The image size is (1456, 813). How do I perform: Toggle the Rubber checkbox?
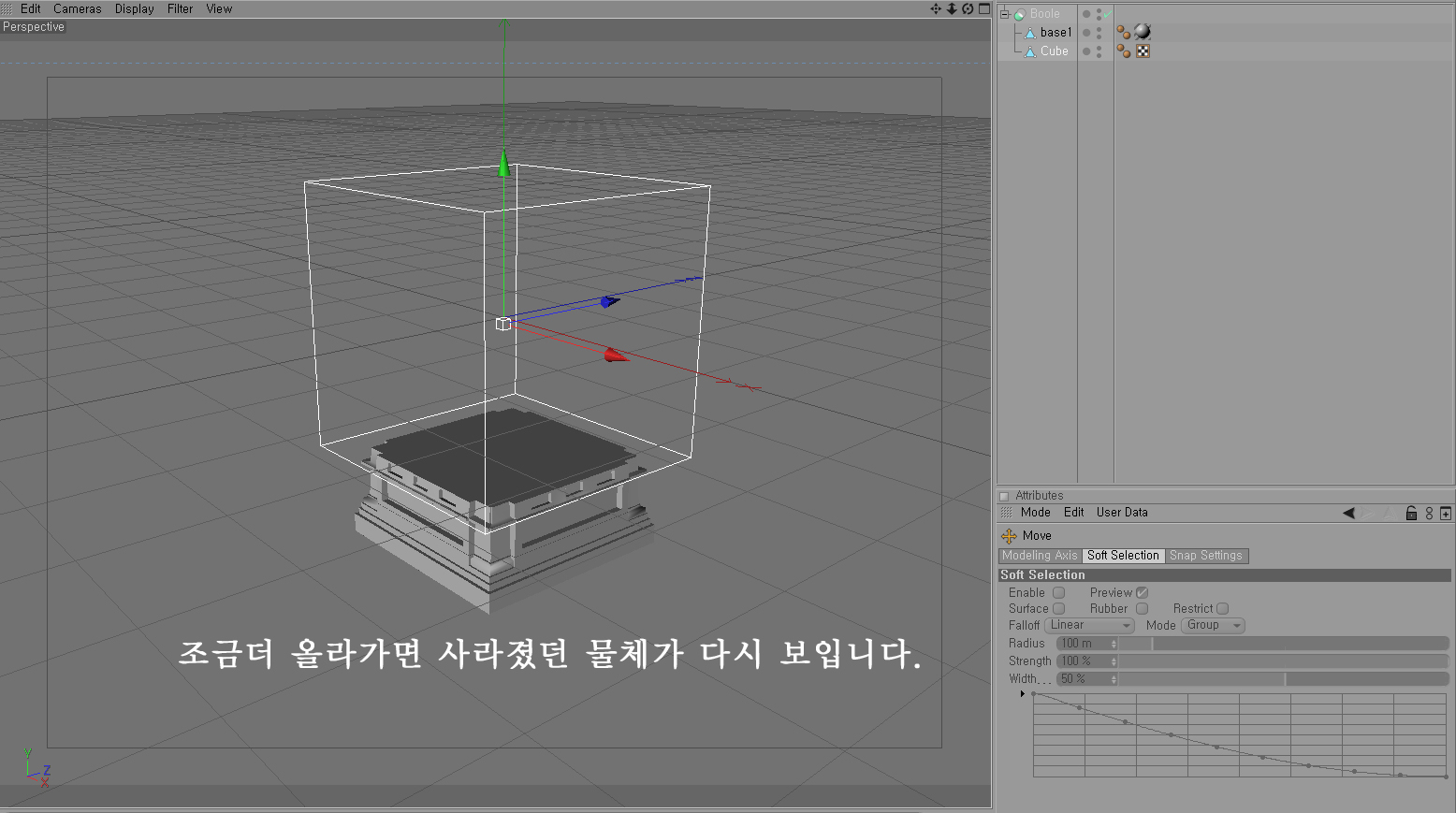pos(1142,609)
